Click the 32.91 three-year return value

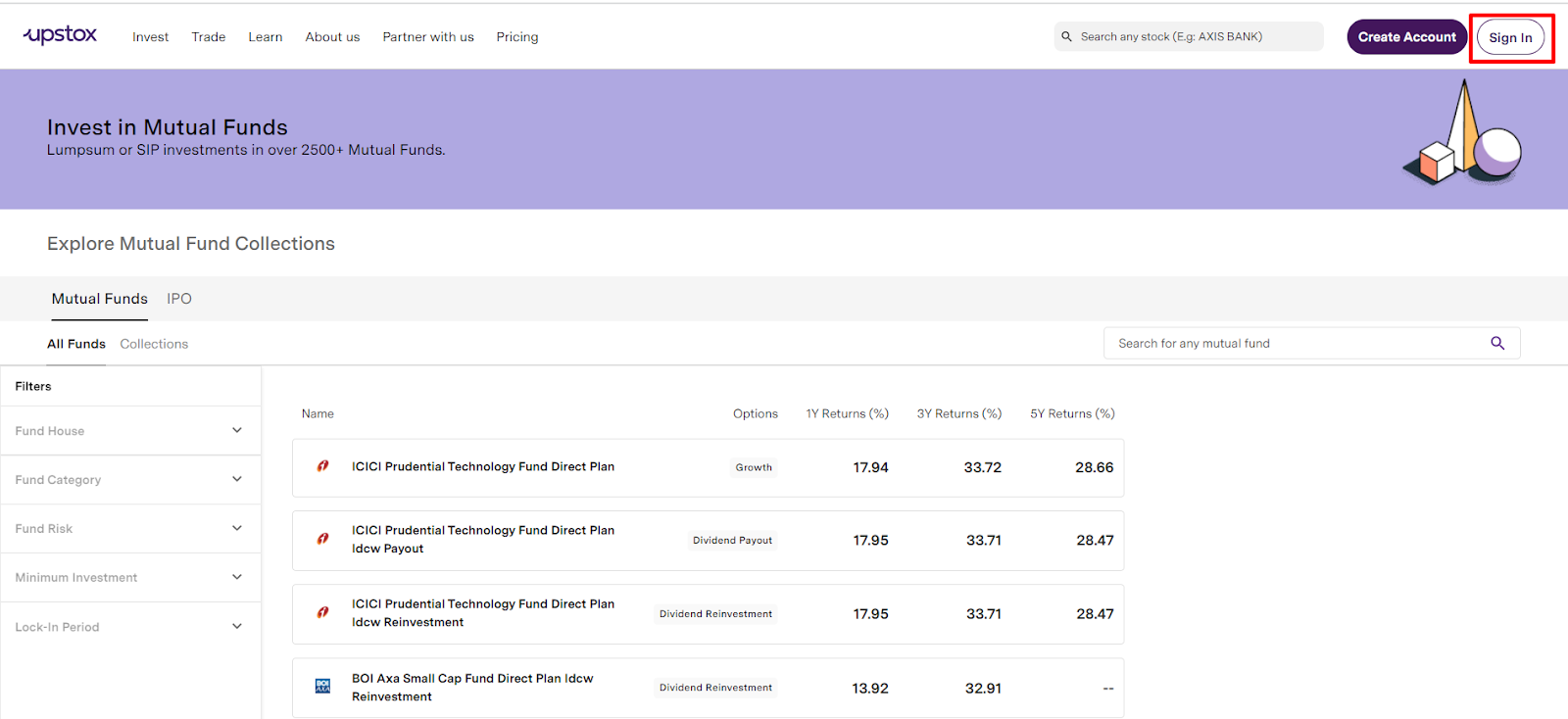(983, 689)
